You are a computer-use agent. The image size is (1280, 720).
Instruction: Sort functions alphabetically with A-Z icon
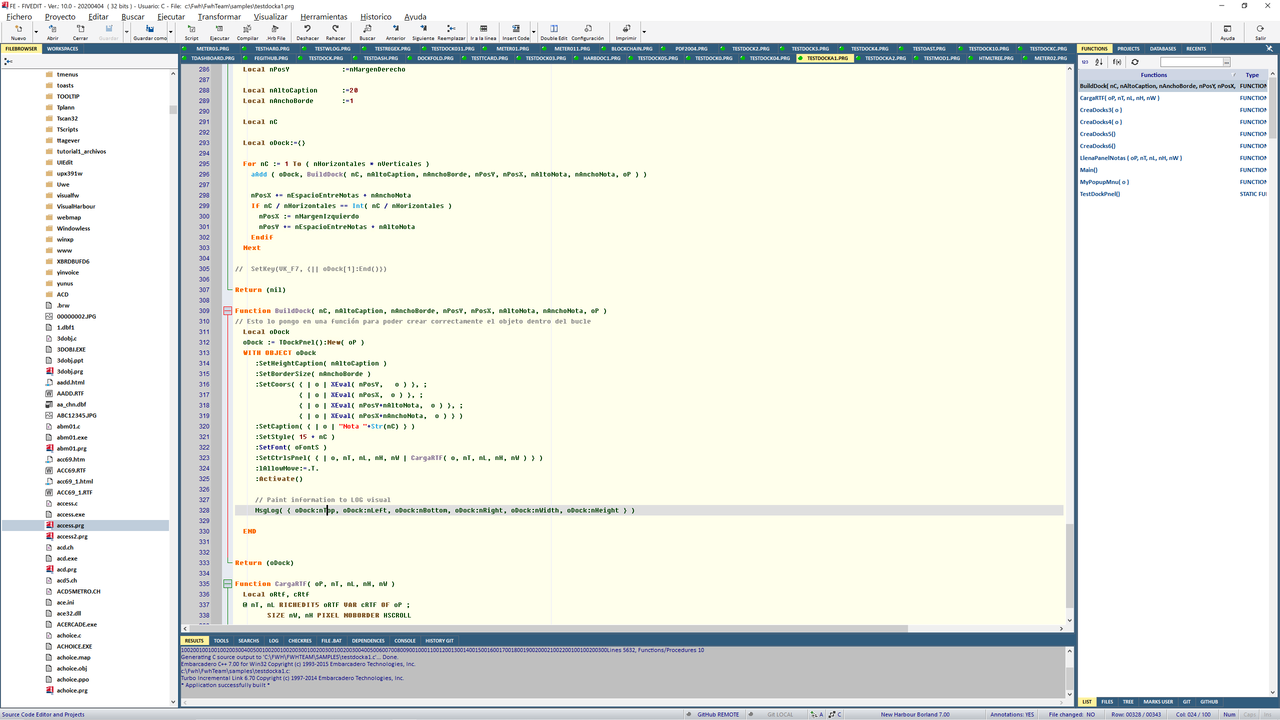pos(1099,62)
